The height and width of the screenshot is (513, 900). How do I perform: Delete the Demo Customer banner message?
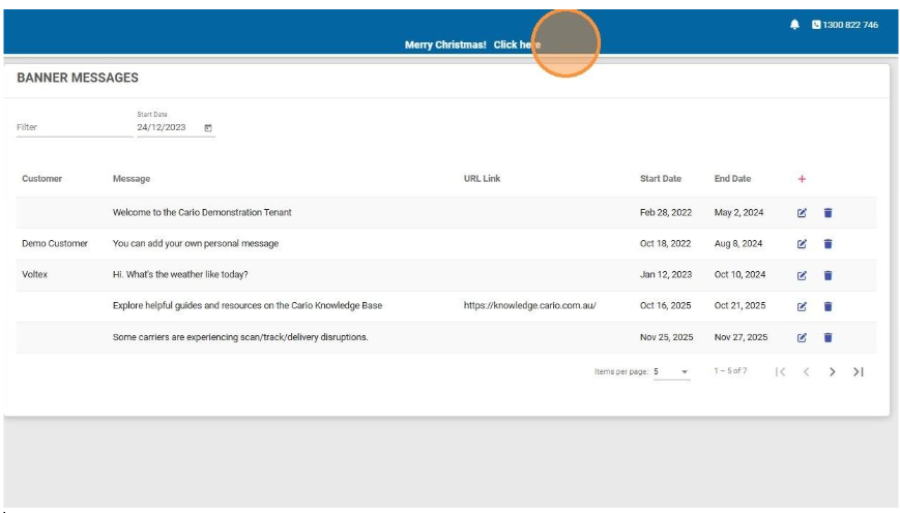pos(827,244)
